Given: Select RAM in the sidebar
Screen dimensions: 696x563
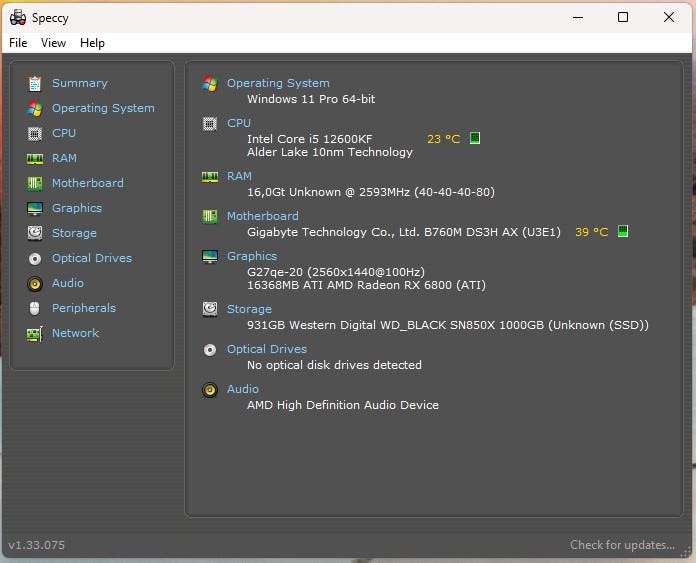Looking at the screenshot, I should 64,158.
